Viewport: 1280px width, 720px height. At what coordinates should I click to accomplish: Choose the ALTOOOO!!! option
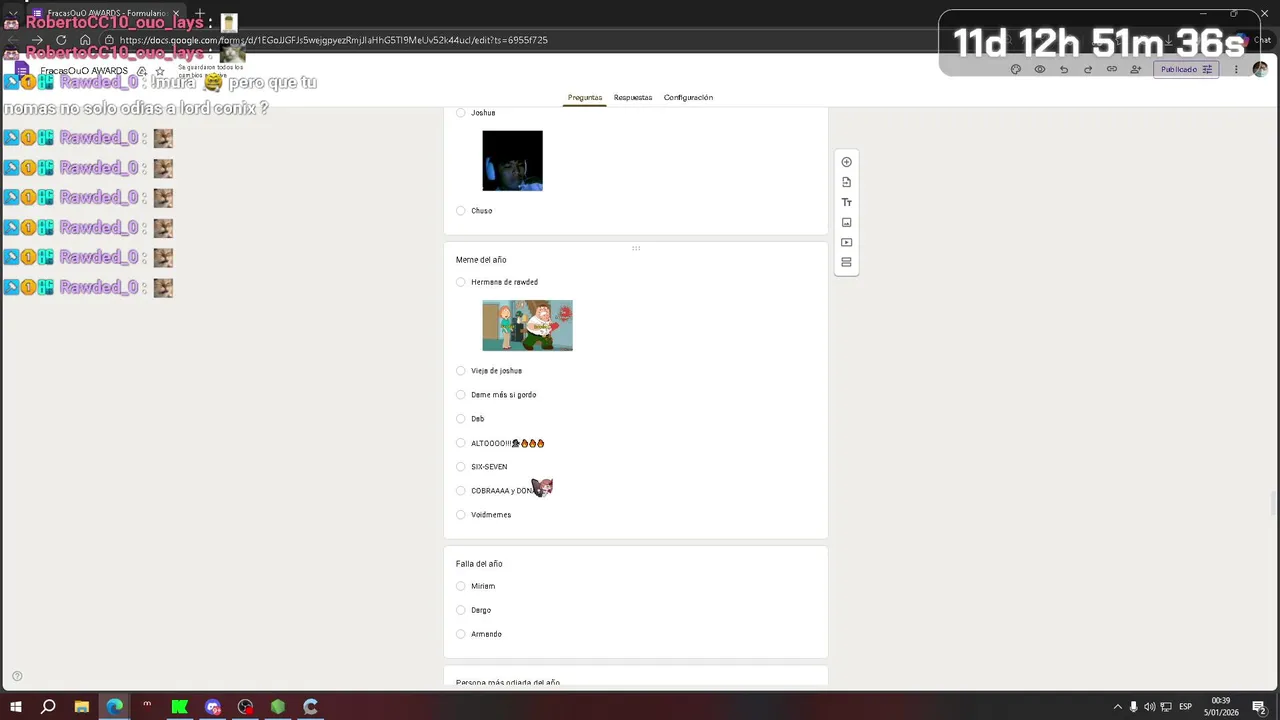tap(461, 443)
